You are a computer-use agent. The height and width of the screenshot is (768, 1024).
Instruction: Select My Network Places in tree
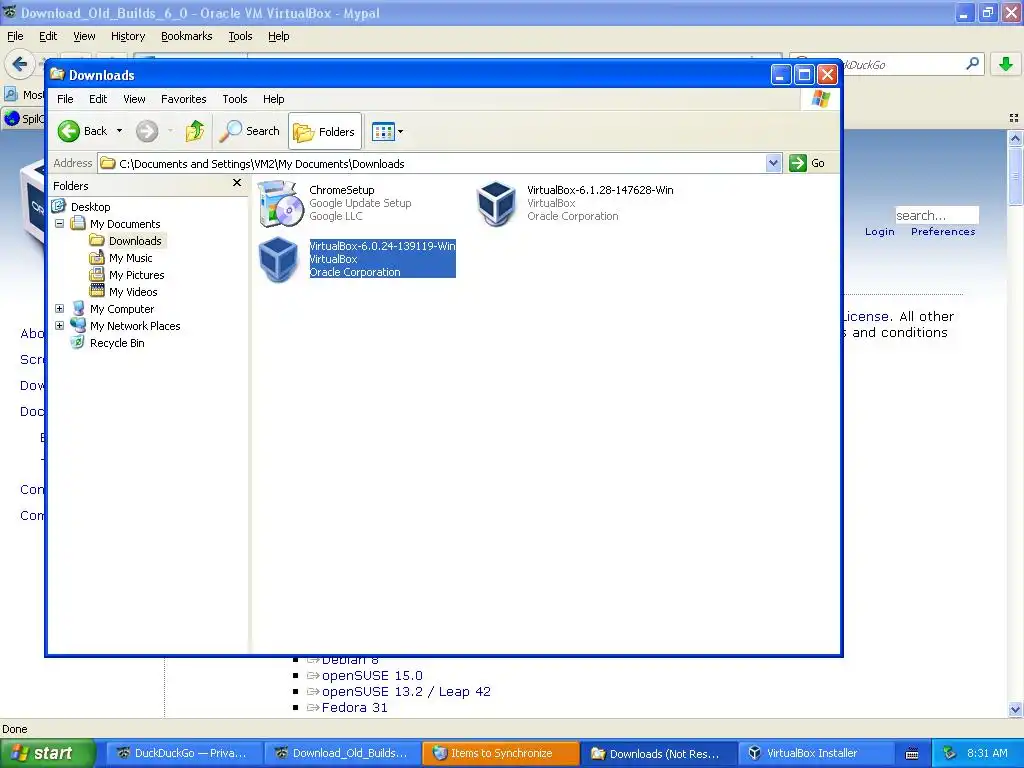(135, 326)
